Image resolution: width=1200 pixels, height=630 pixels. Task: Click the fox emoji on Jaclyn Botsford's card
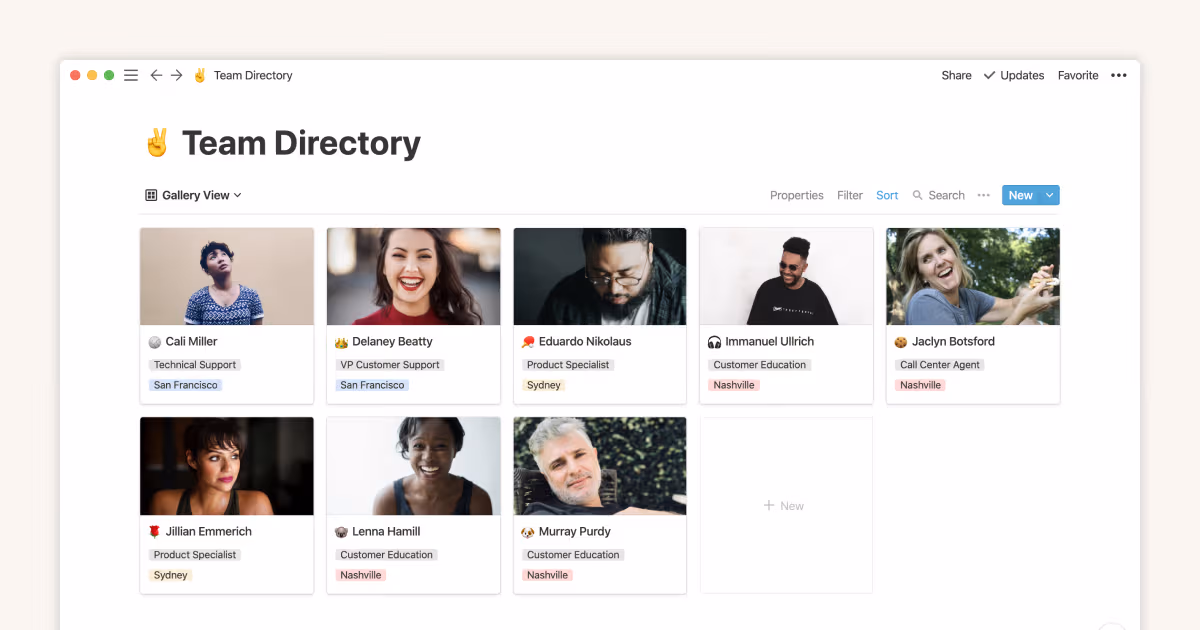pos(900,341)
